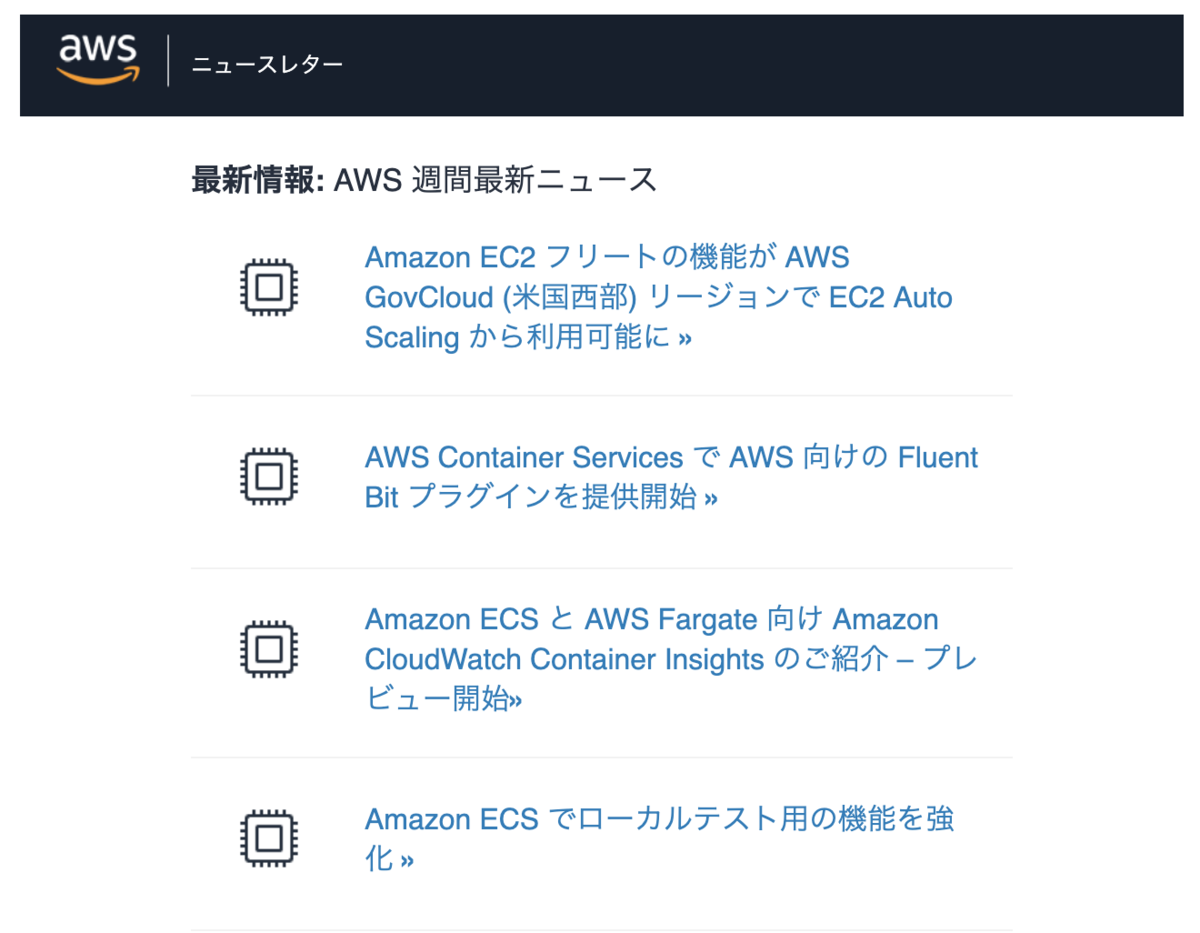
Task: Click the chip icon beside the CloudWatch Container Insights item
Action: pos(269,649)
